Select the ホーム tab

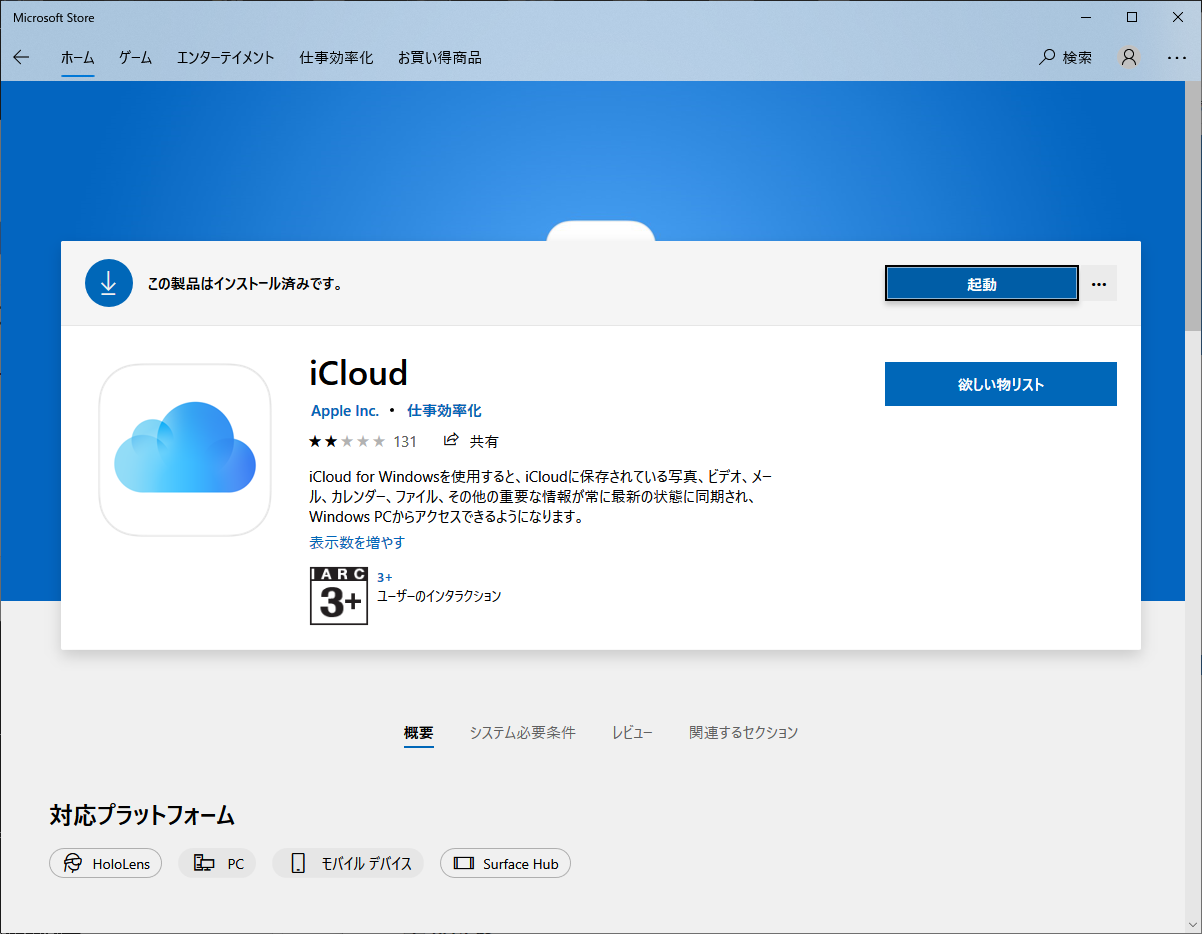tap(77, 58)
